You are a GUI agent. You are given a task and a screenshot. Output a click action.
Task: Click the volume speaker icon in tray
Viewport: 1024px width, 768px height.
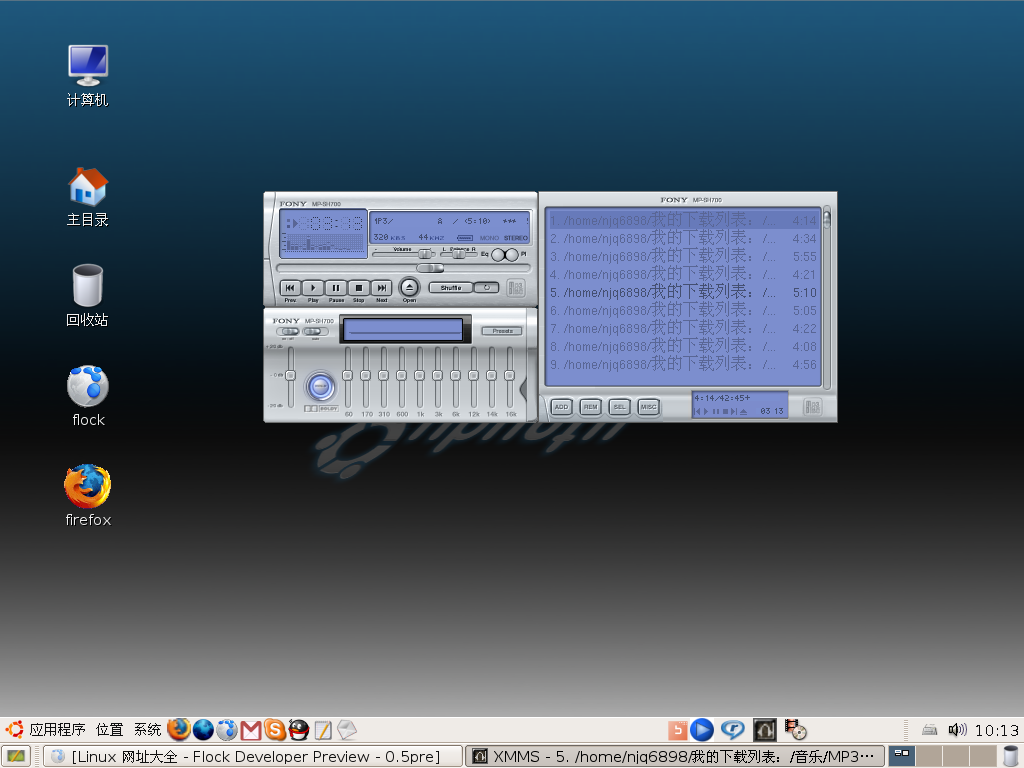[957, 729]
